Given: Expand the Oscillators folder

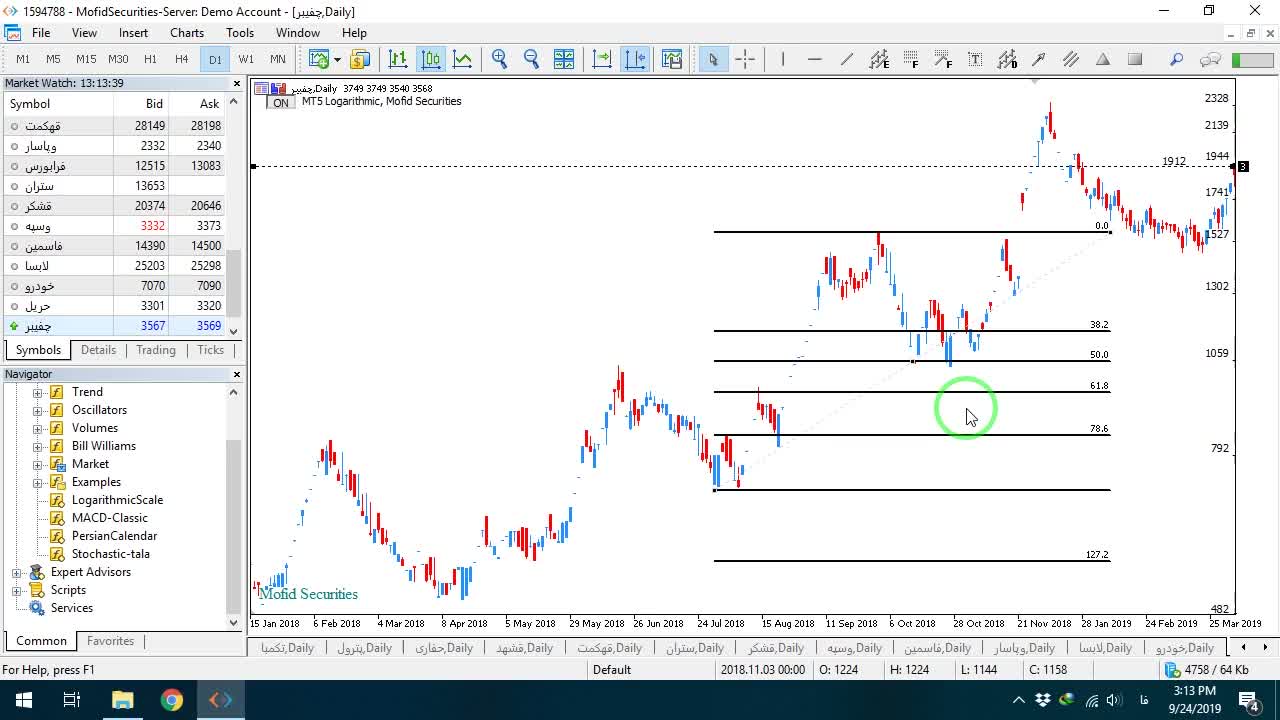Looking at the screenshot, I should coord(38,410).
